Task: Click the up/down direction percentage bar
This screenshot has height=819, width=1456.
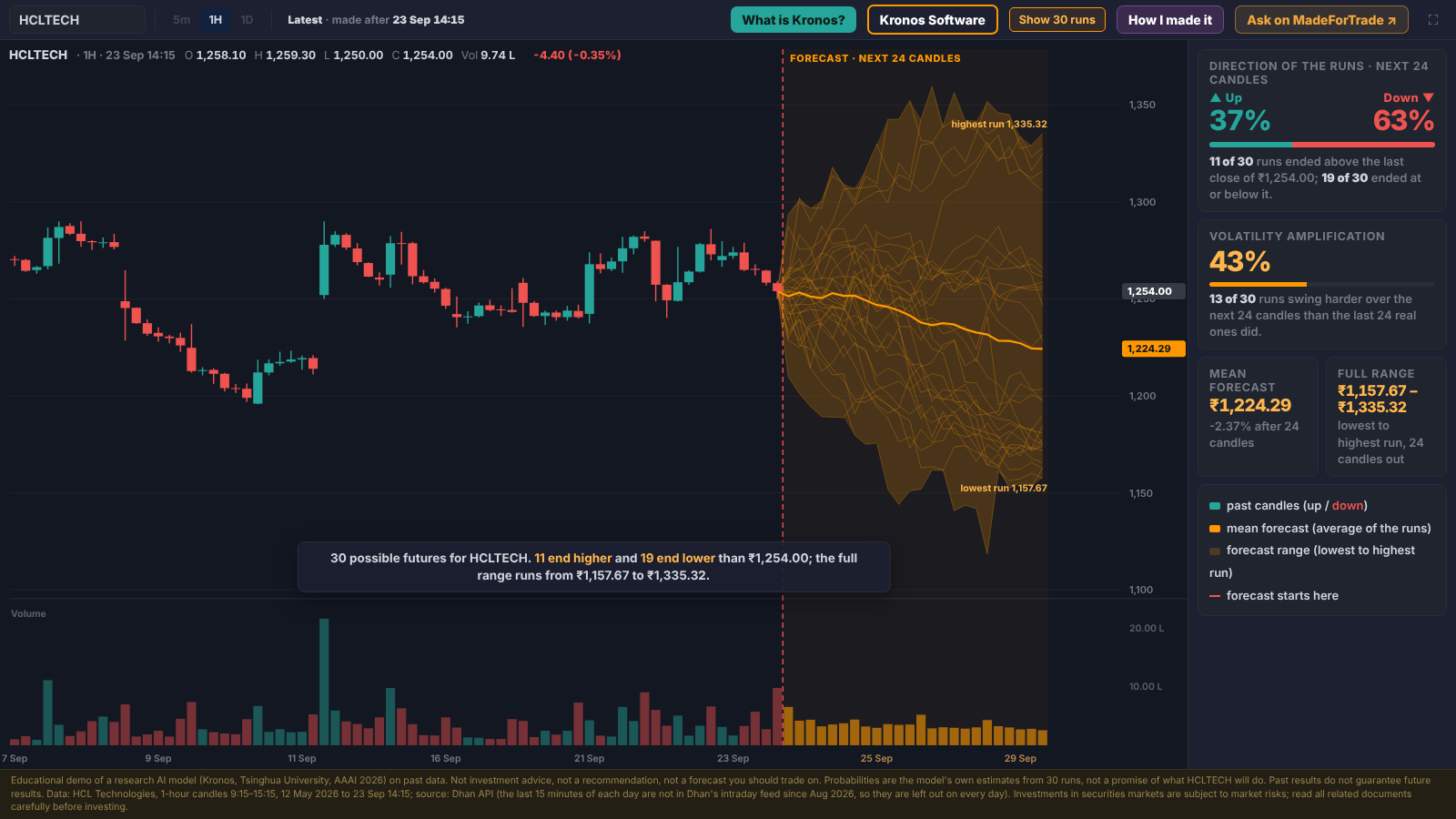Action: [x=1322, y=145]
